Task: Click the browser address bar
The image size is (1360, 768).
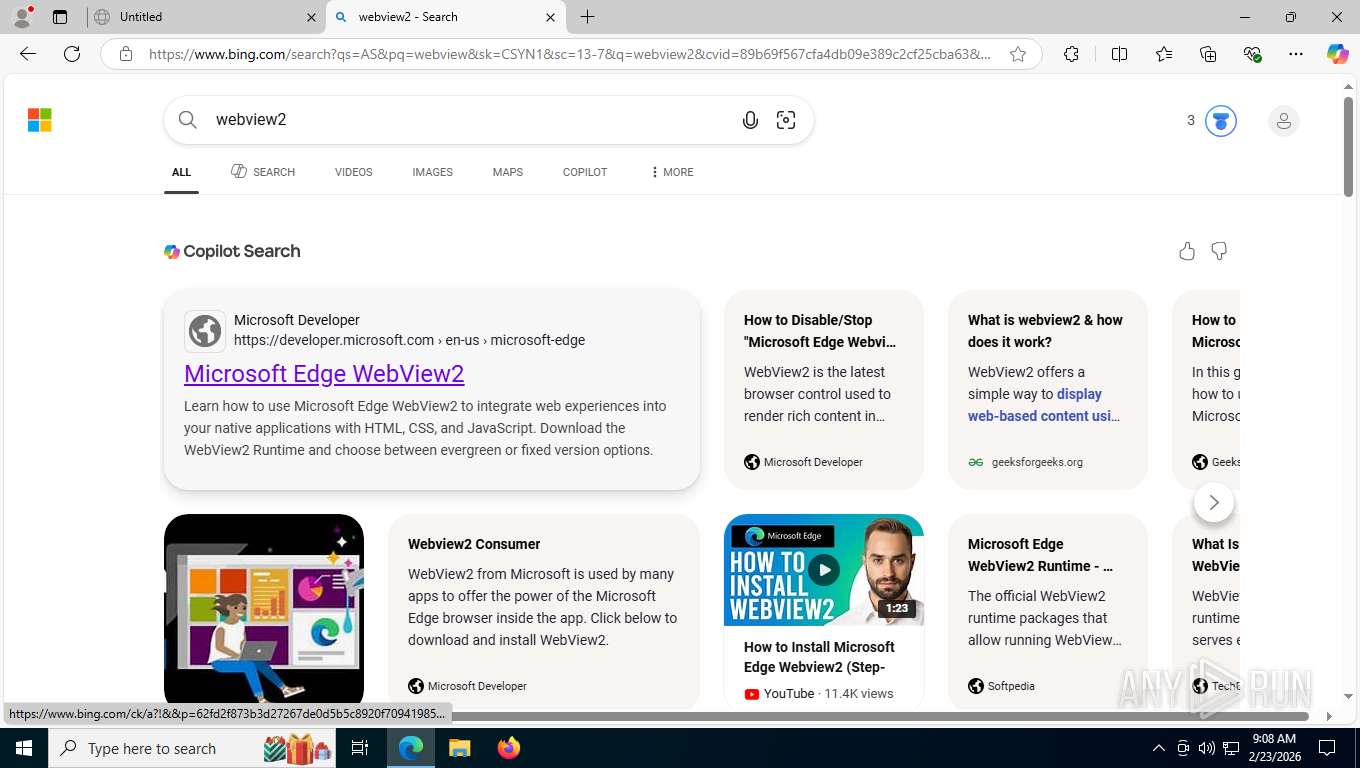Action: [570, 54]
